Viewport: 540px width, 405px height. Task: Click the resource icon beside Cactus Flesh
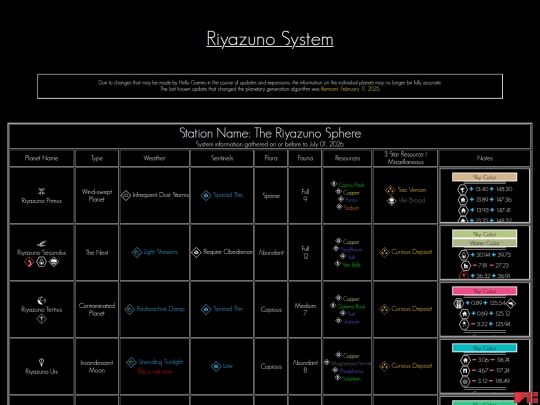tap(334, 184)
